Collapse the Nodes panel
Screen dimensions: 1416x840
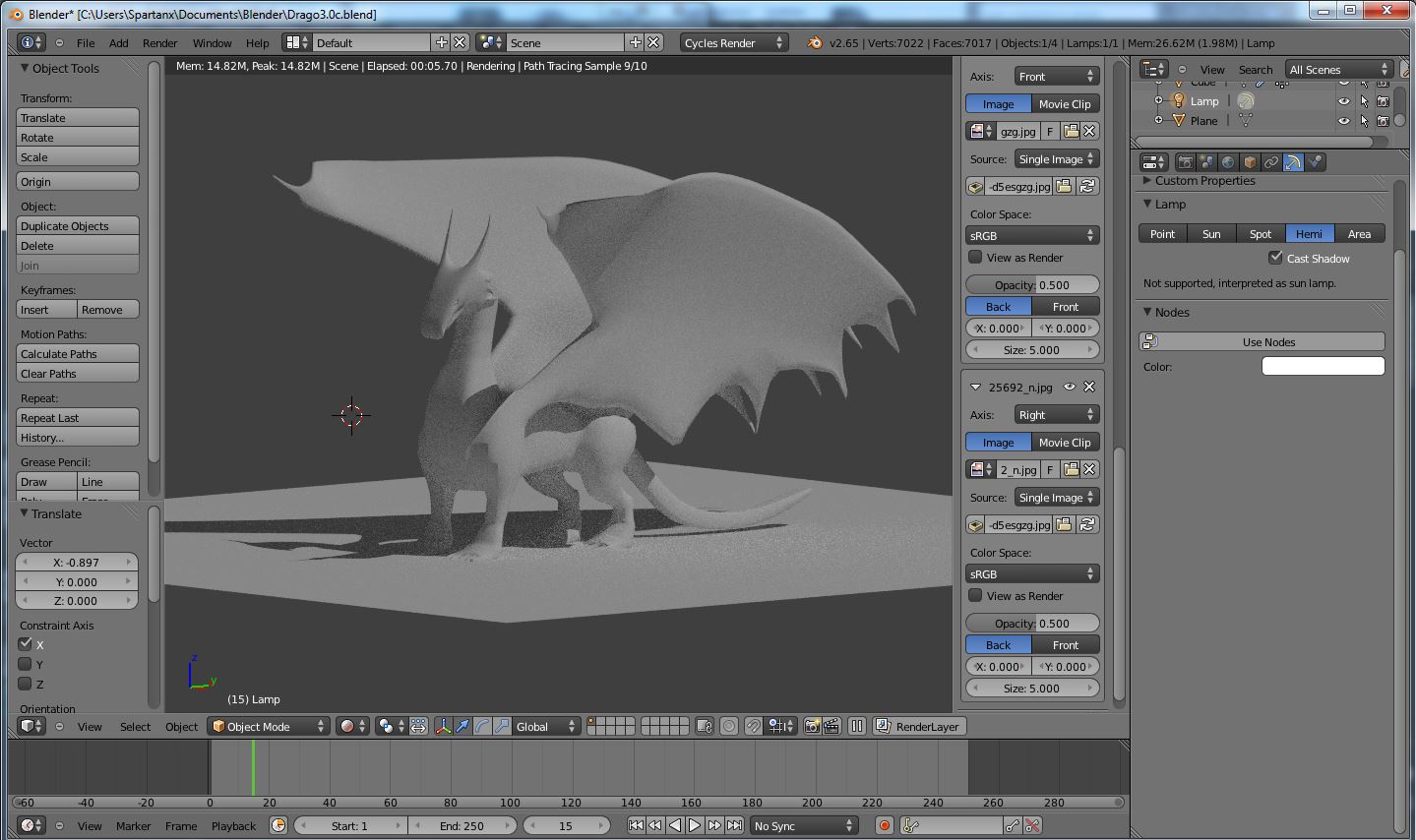1147,312
